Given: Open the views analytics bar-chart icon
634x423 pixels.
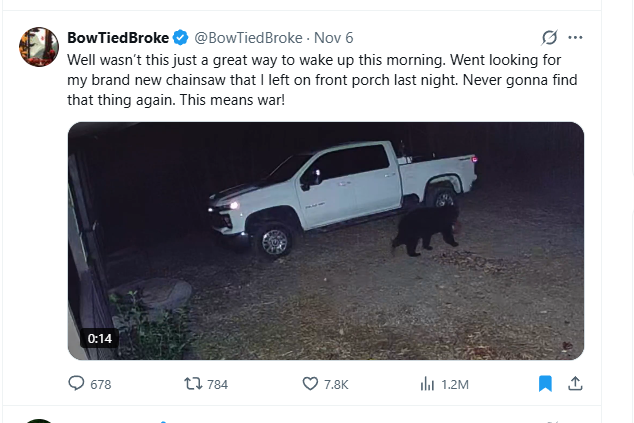Looking at the screenshot, I should (x=427, y=384).
